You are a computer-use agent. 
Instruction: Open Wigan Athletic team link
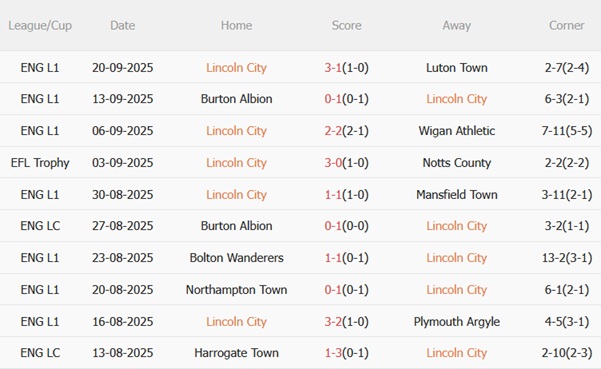[x=457, y=131]
